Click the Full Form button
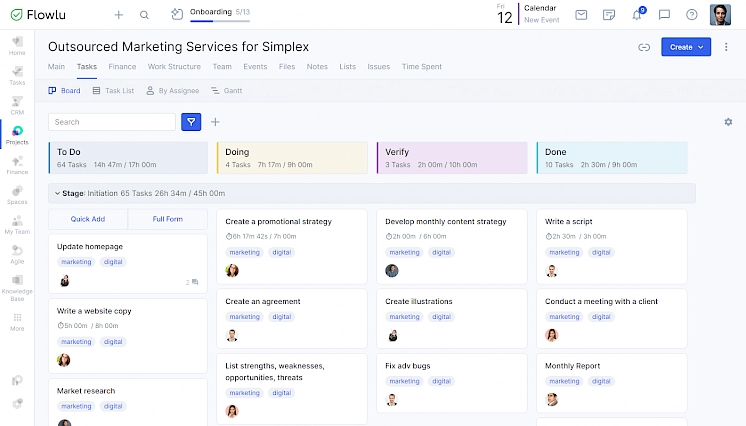 pos(168,219)
